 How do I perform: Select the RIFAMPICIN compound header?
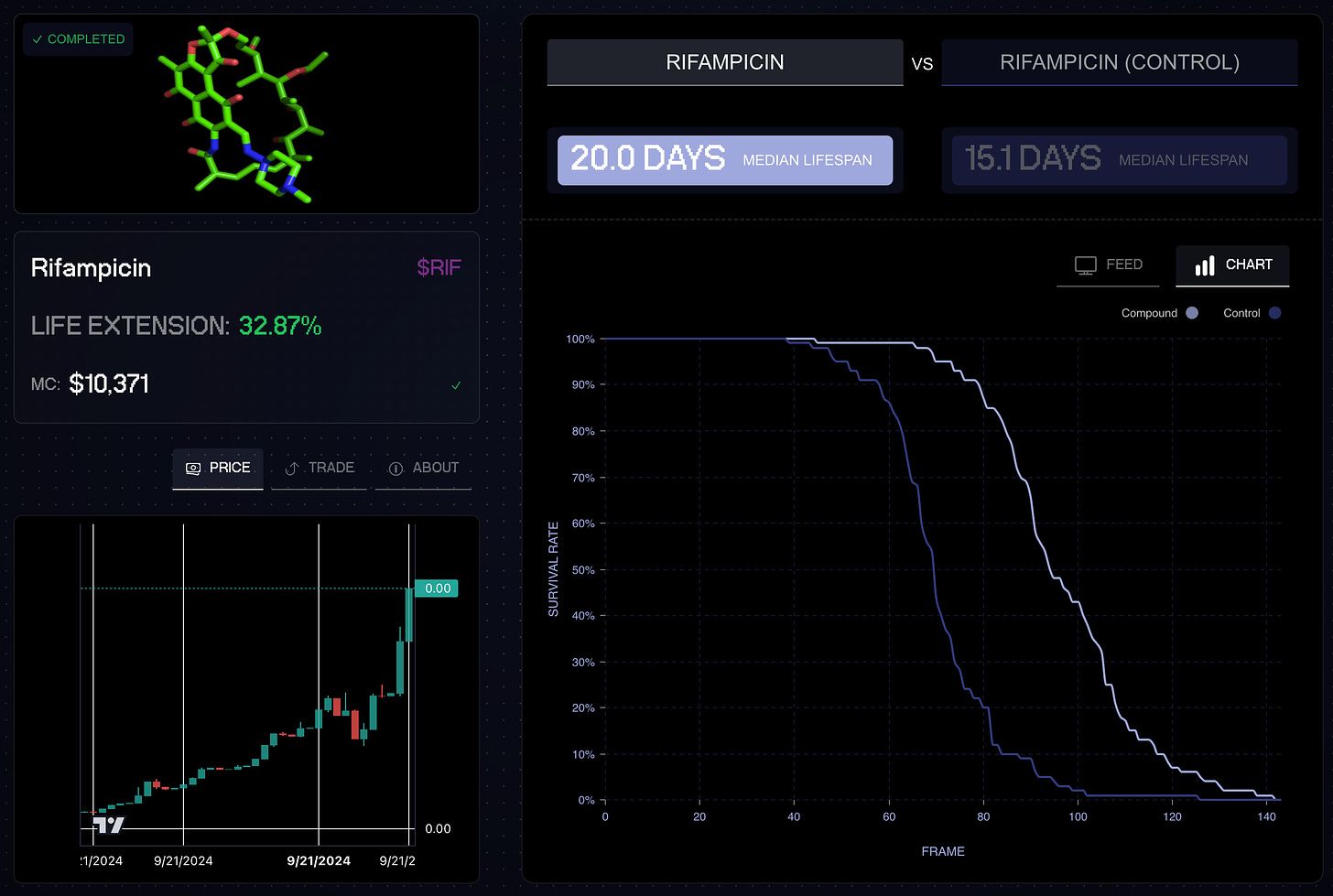[x=724, y=62]
